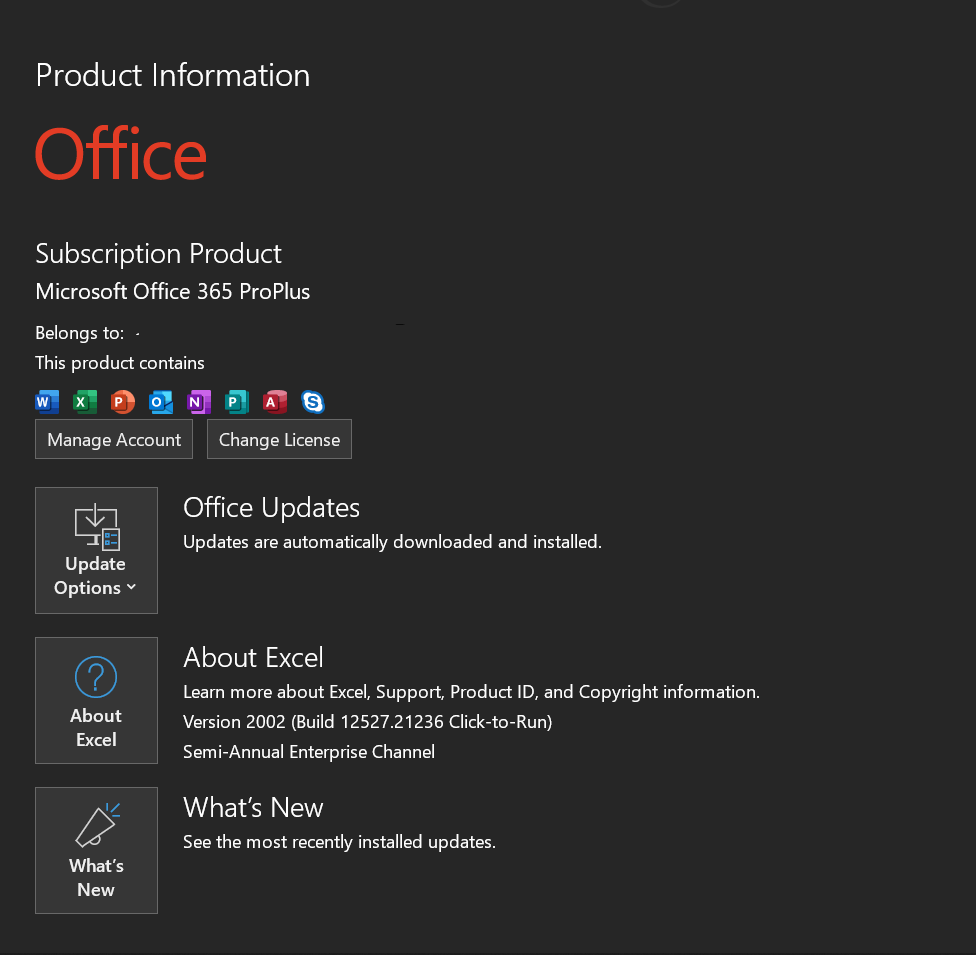Click the 'Learn more about Excel' description
Screen dimensions: 976x955
point(472,692)
